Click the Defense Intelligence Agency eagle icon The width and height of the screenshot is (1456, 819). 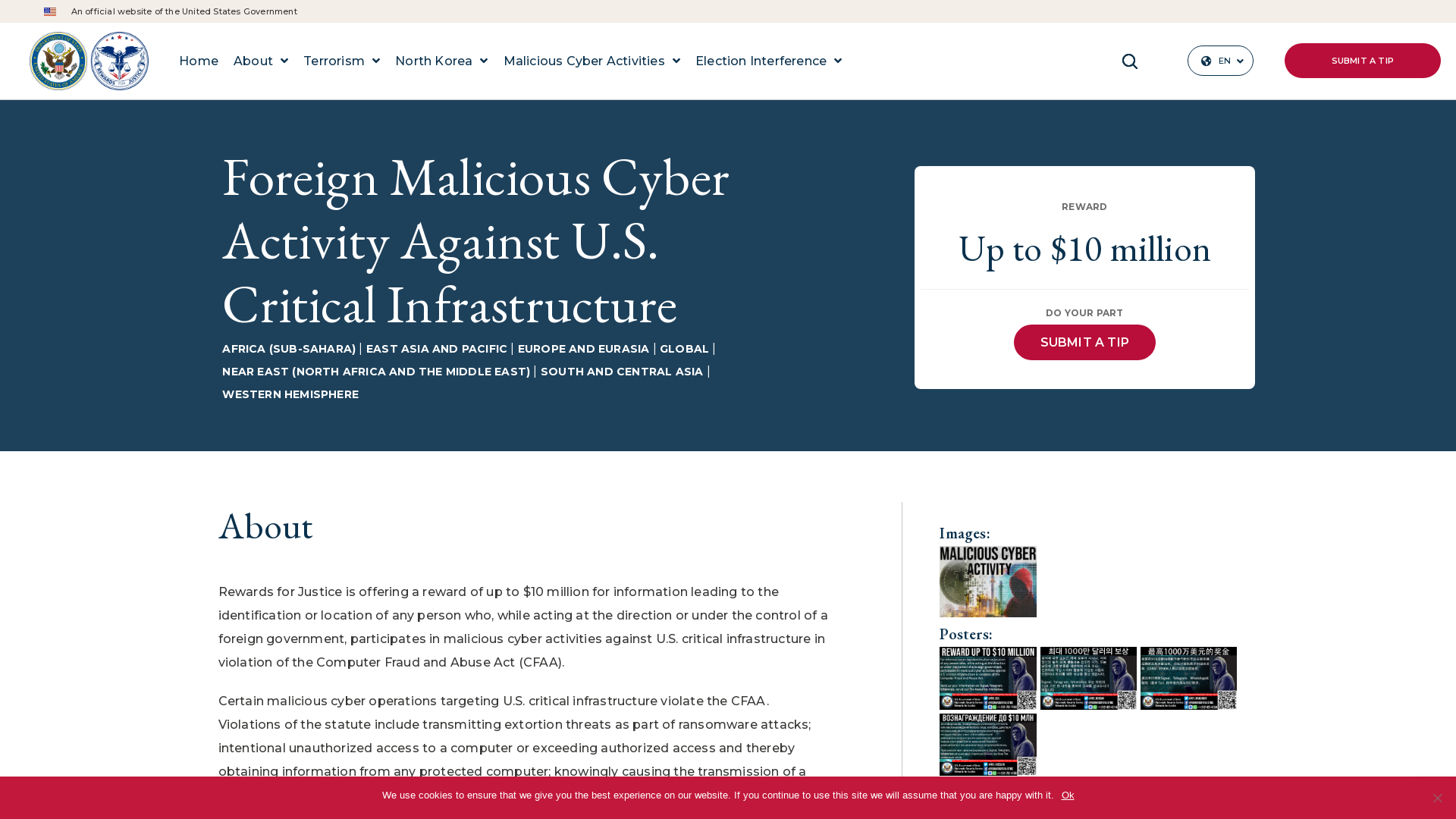(119, 60)
